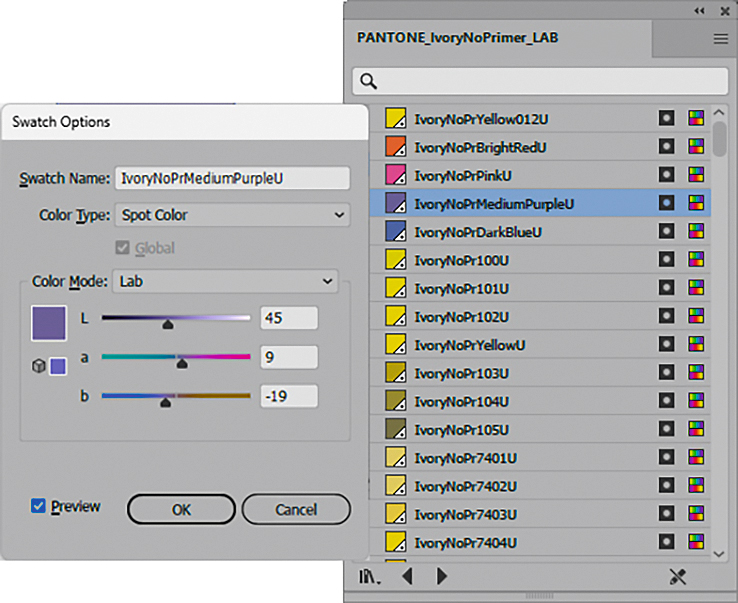
Task: Click Lab mode icon for IvoryNoPr104U
Action: (x=696, y=400)
